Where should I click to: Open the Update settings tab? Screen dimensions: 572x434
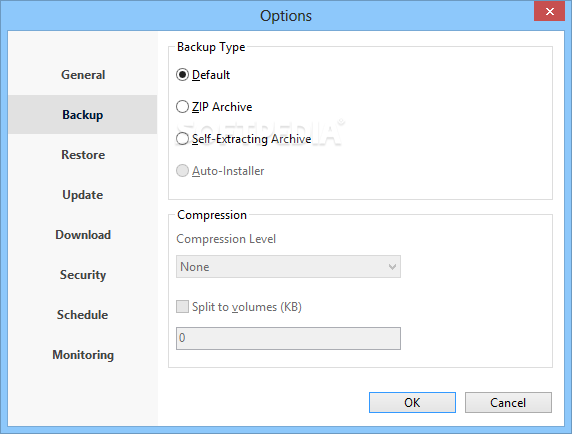click(x=83, y=195)
